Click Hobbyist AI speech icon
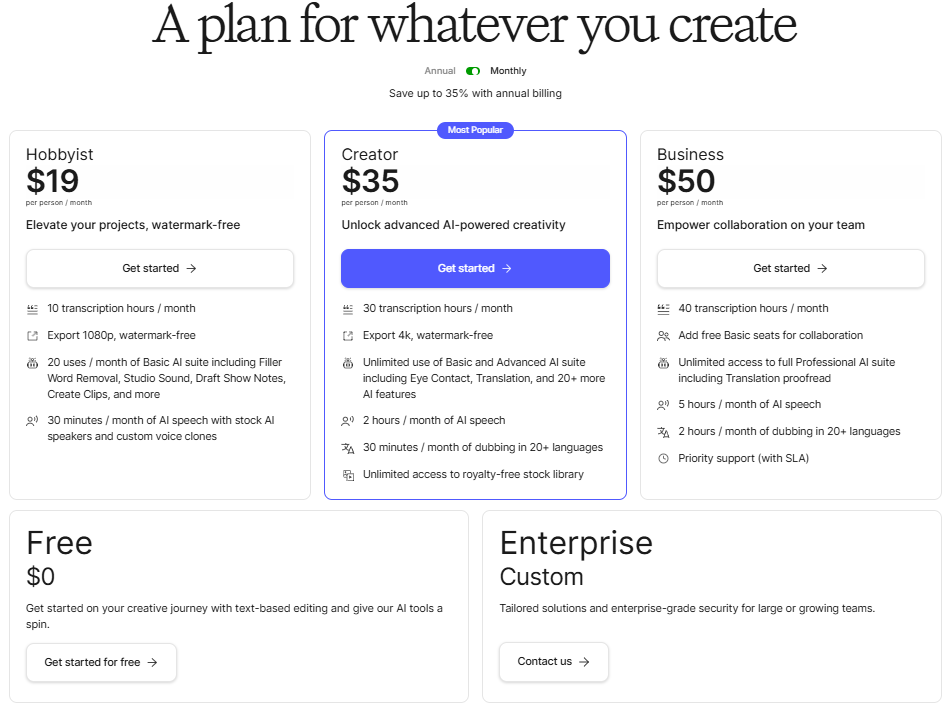The width and height of the screenshot is (951, 709). (x=32, y=421)
